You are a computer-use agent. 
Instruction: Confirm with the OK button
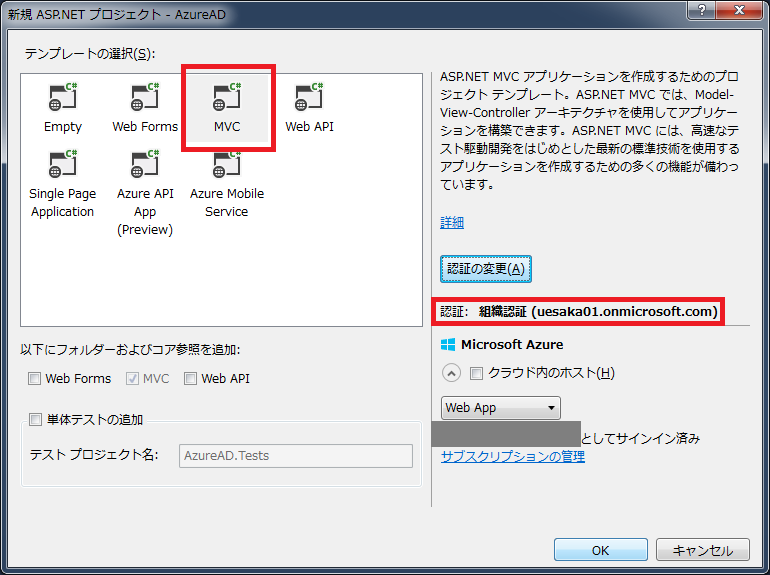tap(601, 550)
